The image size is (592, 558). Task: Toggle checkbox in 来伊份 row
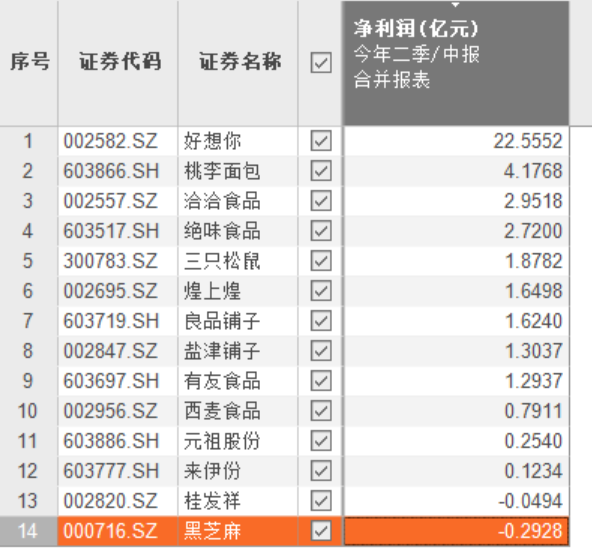pos(321,471)
